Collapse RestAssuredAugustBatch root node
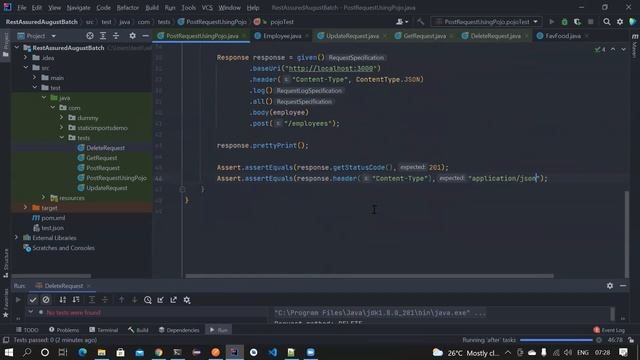640x360 pixels. pyautogui.click(x=17, y=48)
